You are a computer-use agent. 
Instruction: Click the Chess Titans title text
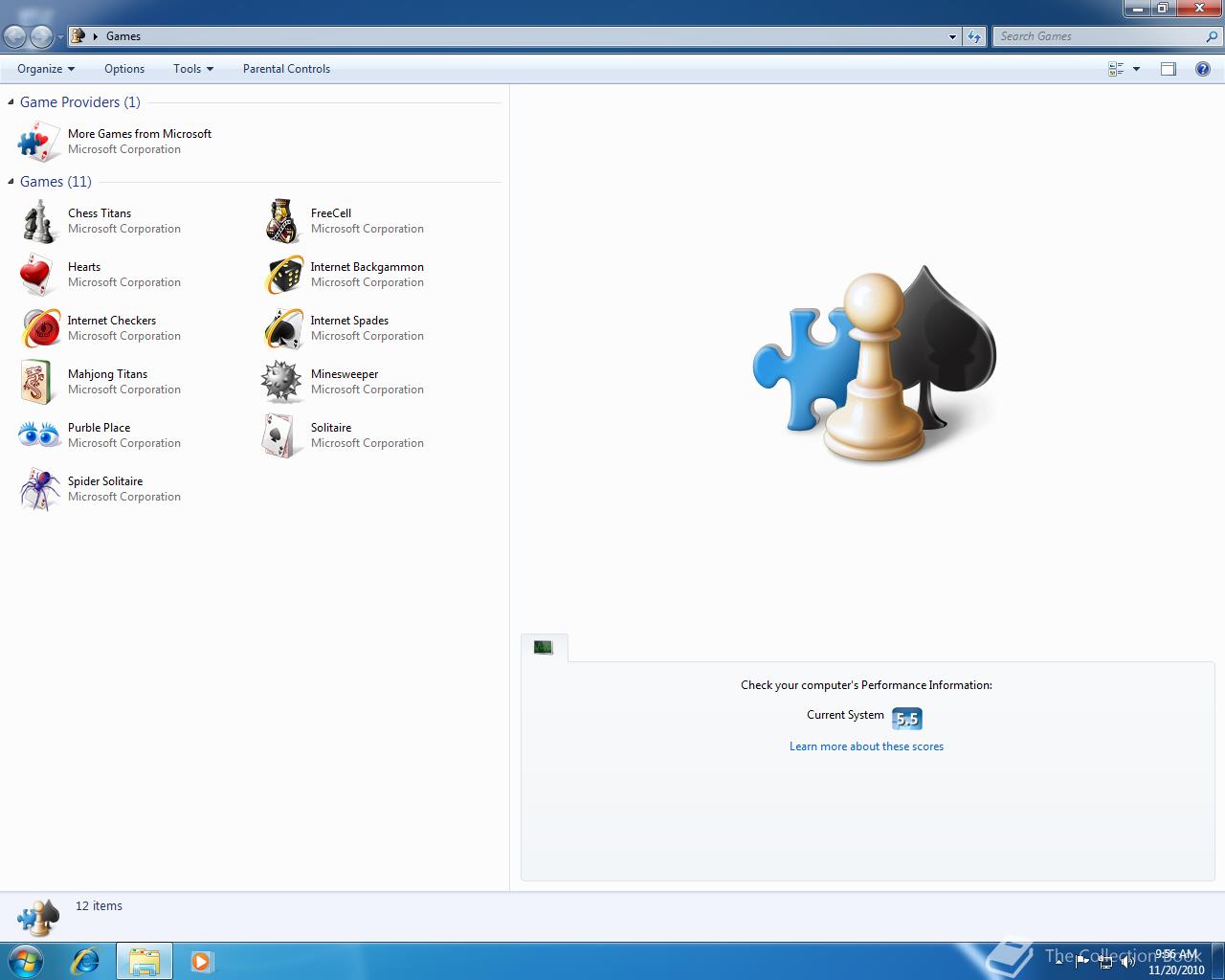pos(100,213)
